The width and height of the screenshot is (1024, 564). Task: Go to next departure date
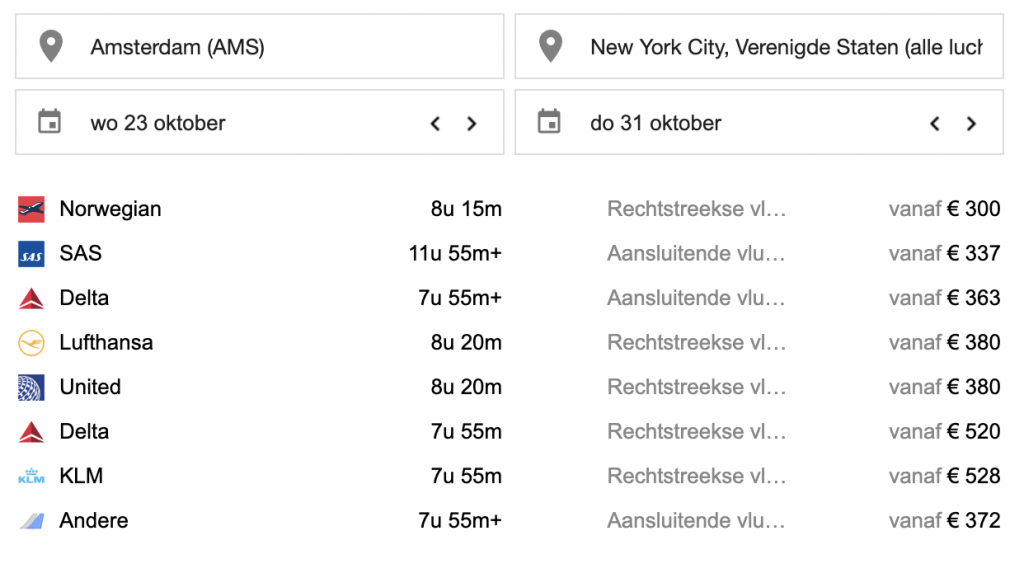472,124
